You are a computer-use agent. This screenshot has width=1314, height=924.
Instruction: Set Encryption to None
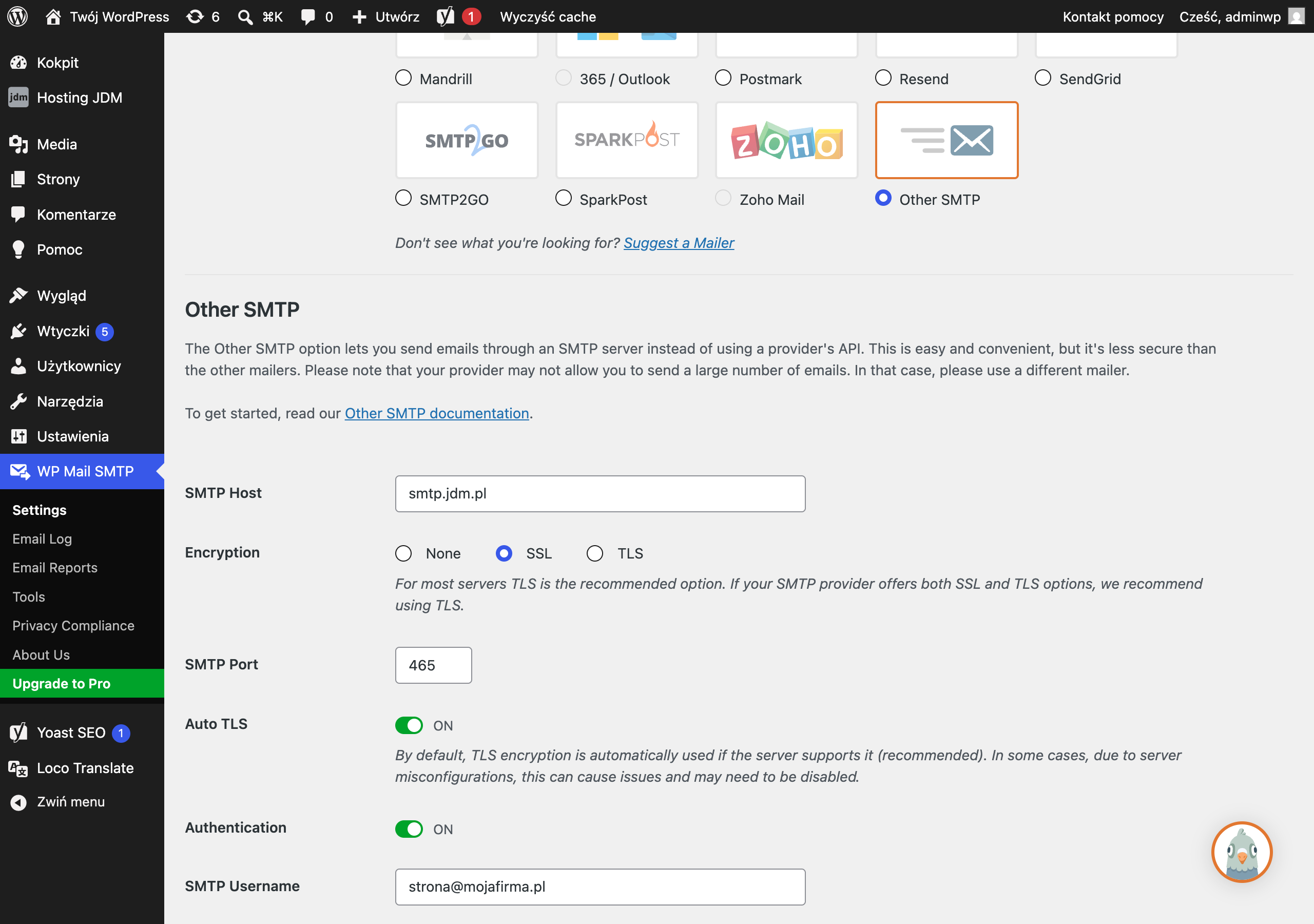pyautogui.click(x=403, y=553)
